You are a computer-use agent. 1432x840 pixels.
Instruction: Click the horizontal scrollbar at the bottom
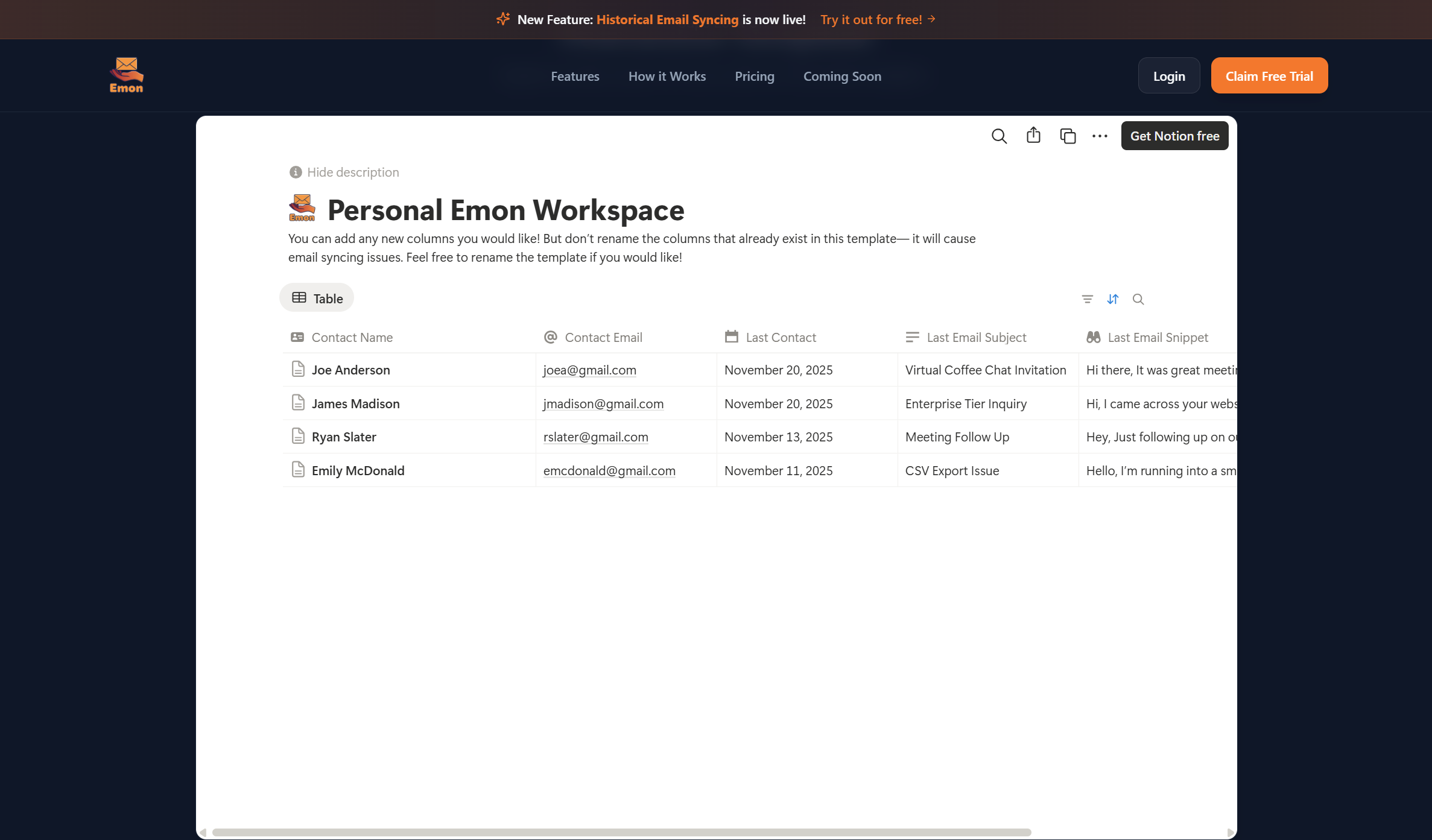(x=621, y=832)
